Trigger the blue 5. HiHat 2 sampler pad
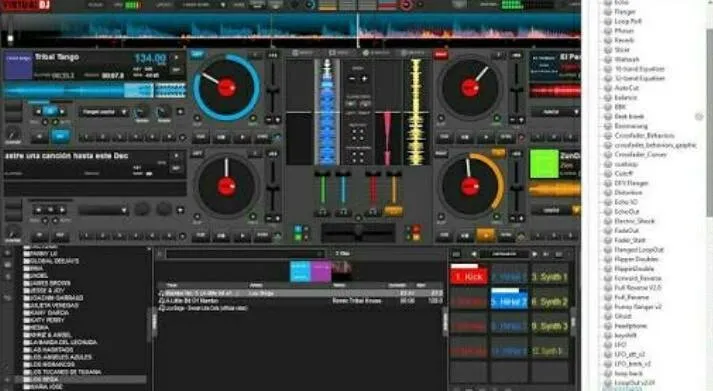The image size is (713, 391). [x=509, y=302]
